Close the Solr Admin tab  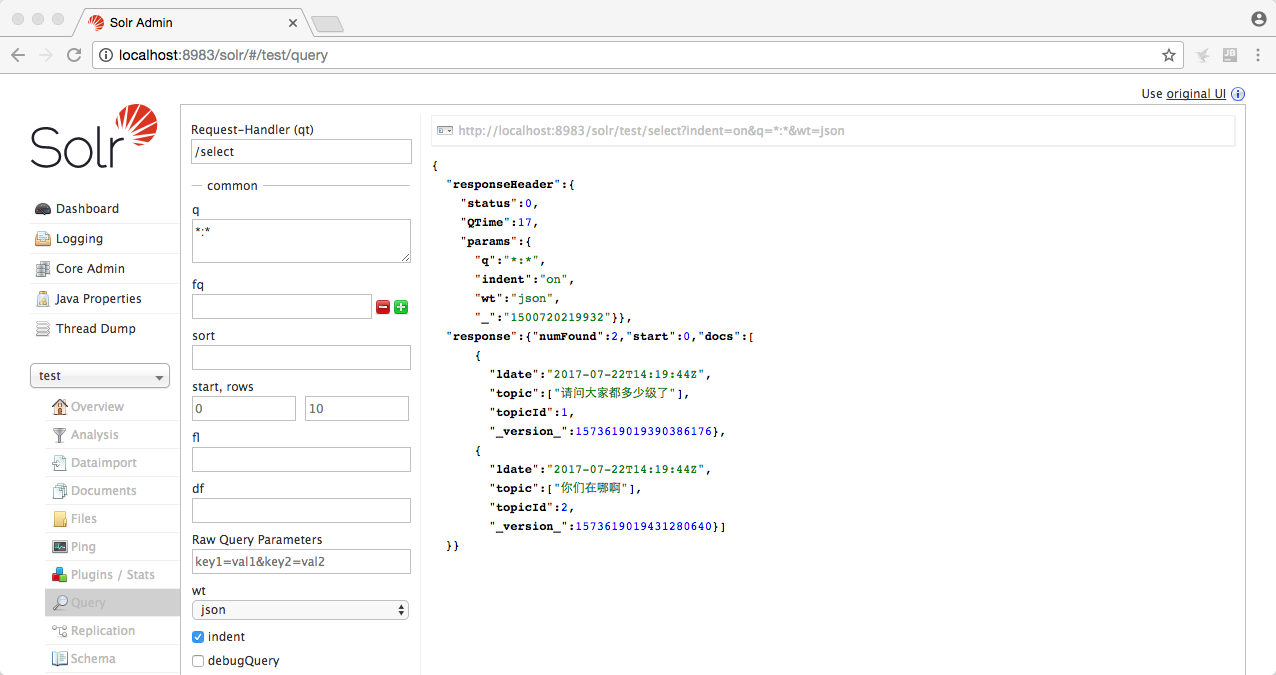point(293,23)
